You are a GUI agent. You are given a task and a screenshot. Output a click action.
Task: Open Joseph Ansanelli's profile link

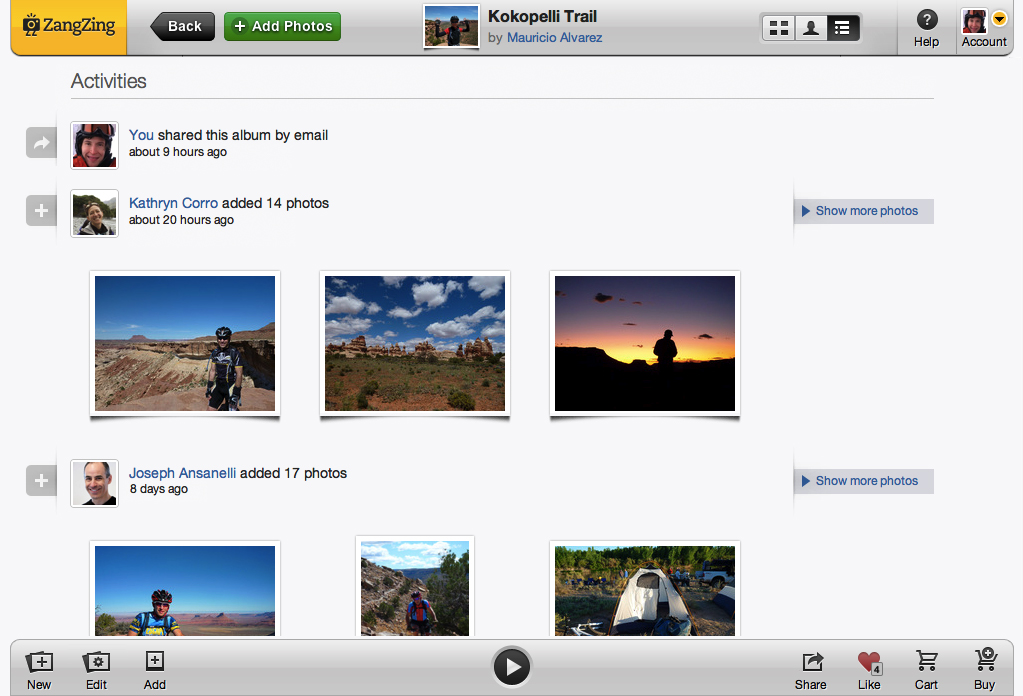(182, 473)
